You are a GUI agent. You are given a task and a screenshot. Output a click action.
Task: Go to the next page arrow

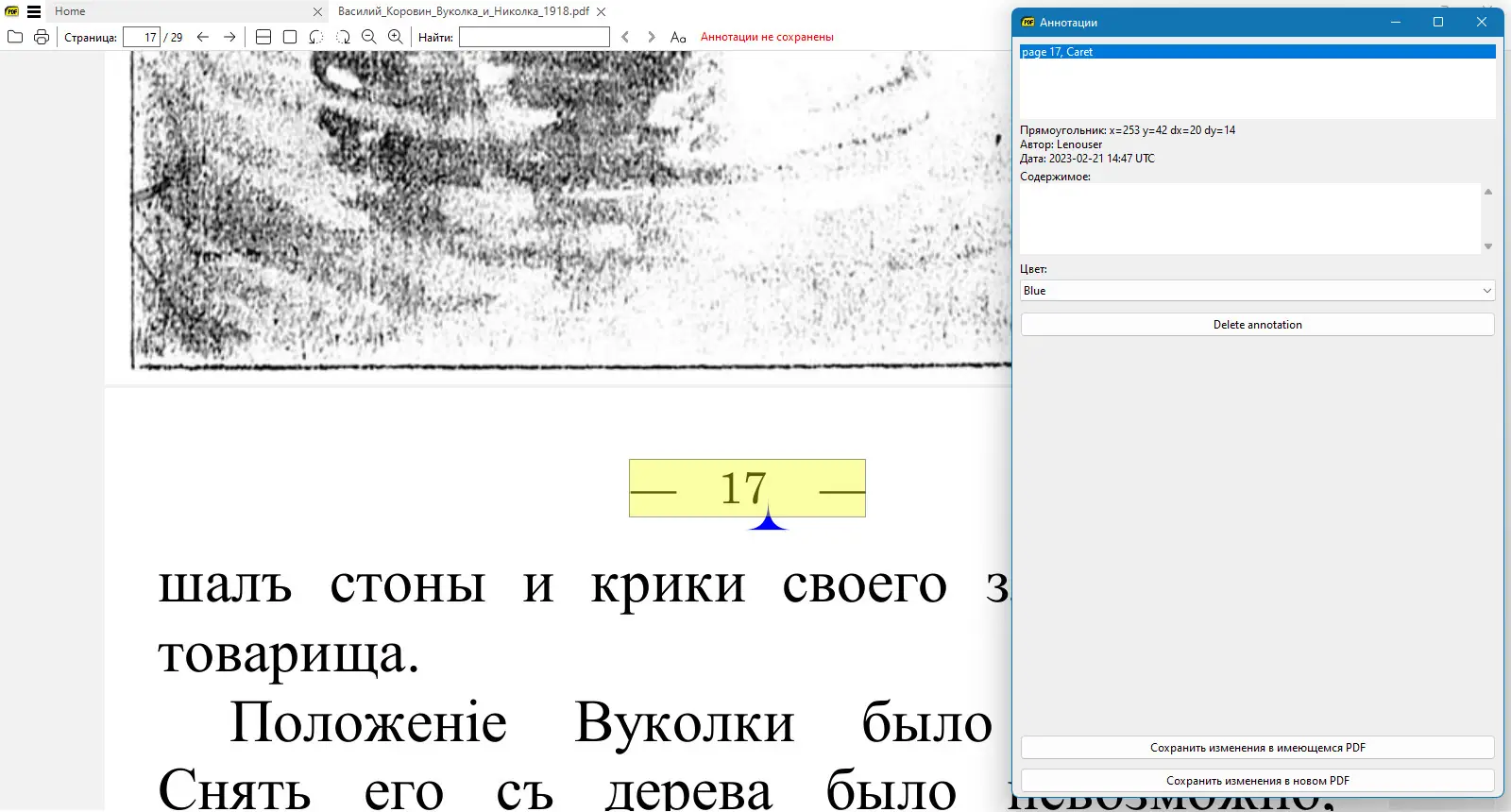(229, 37)
